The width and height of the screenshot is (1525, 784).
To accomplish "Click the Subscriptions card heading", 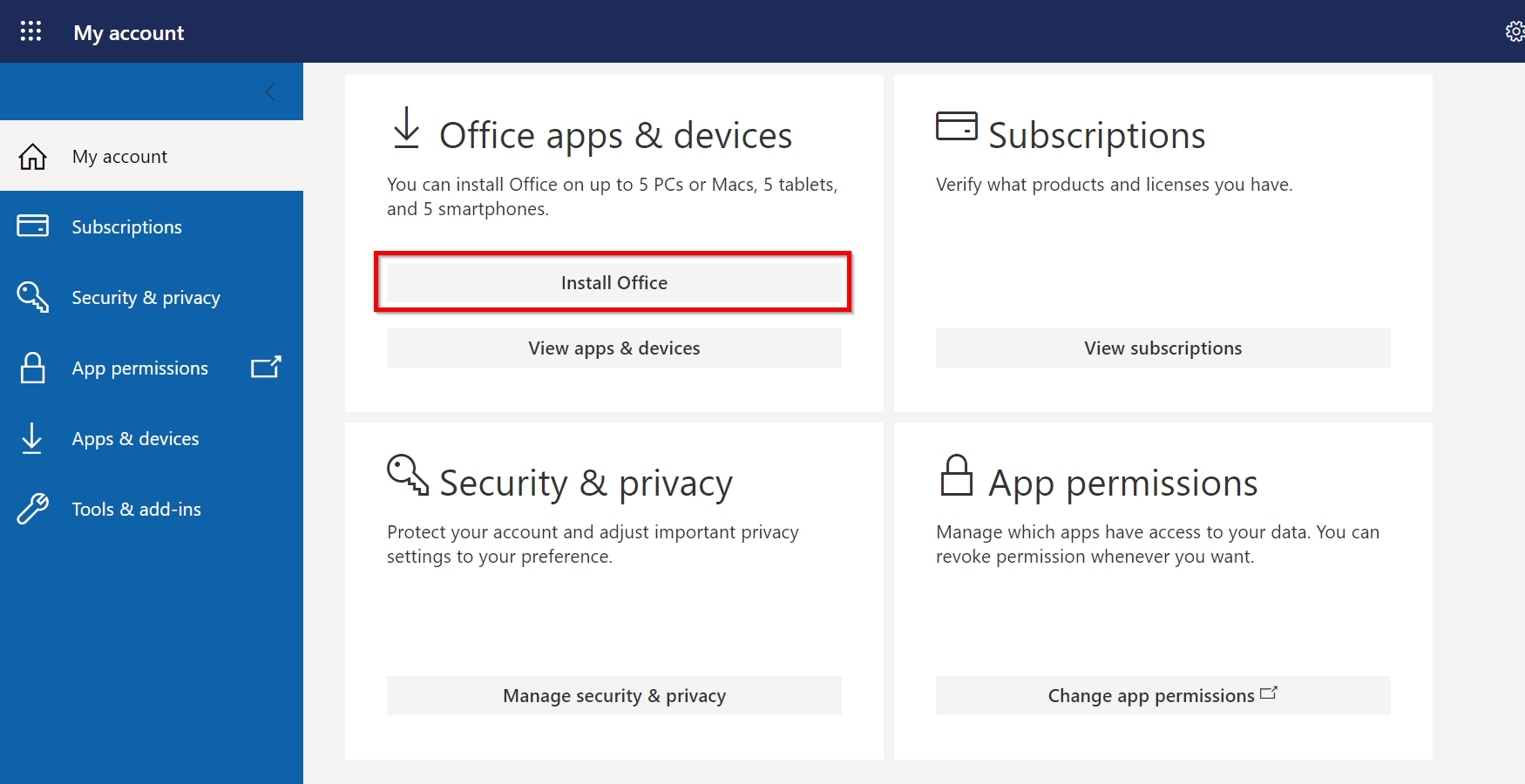I will click(1097, 135).
